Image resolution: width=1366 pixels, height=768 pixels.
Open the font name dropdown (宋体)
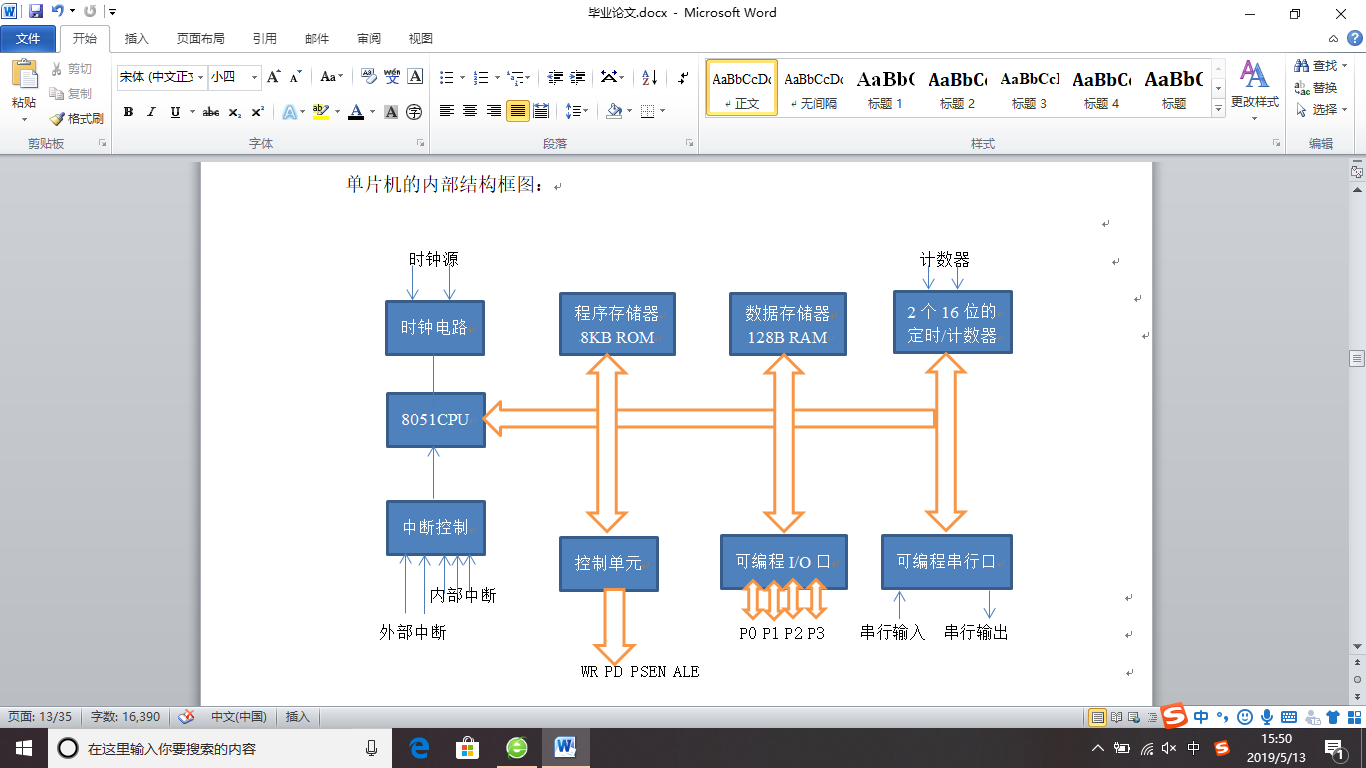(201, 77)
